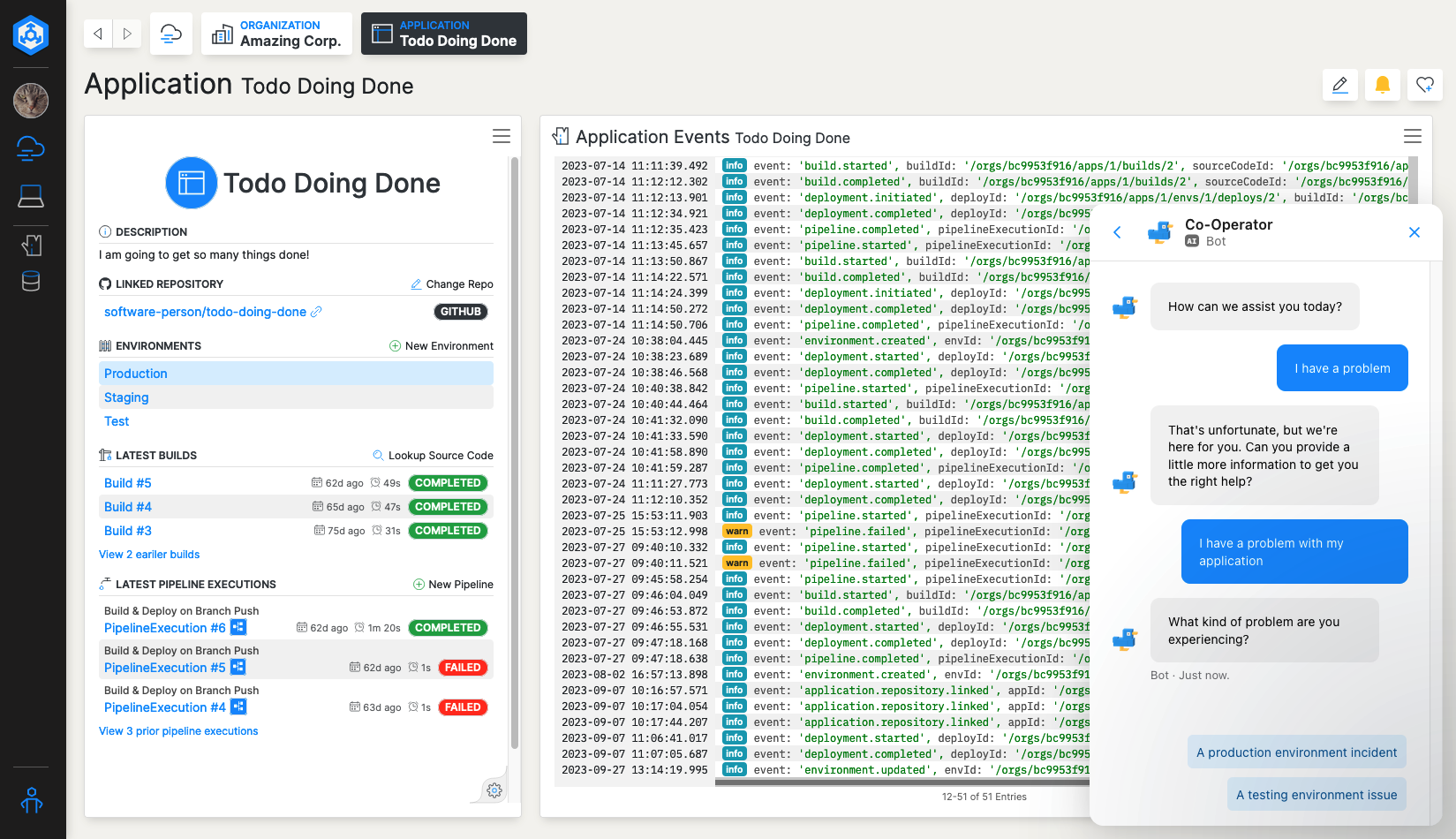Open notifications via the yellow bell icon

click(x=1382, y=85)
